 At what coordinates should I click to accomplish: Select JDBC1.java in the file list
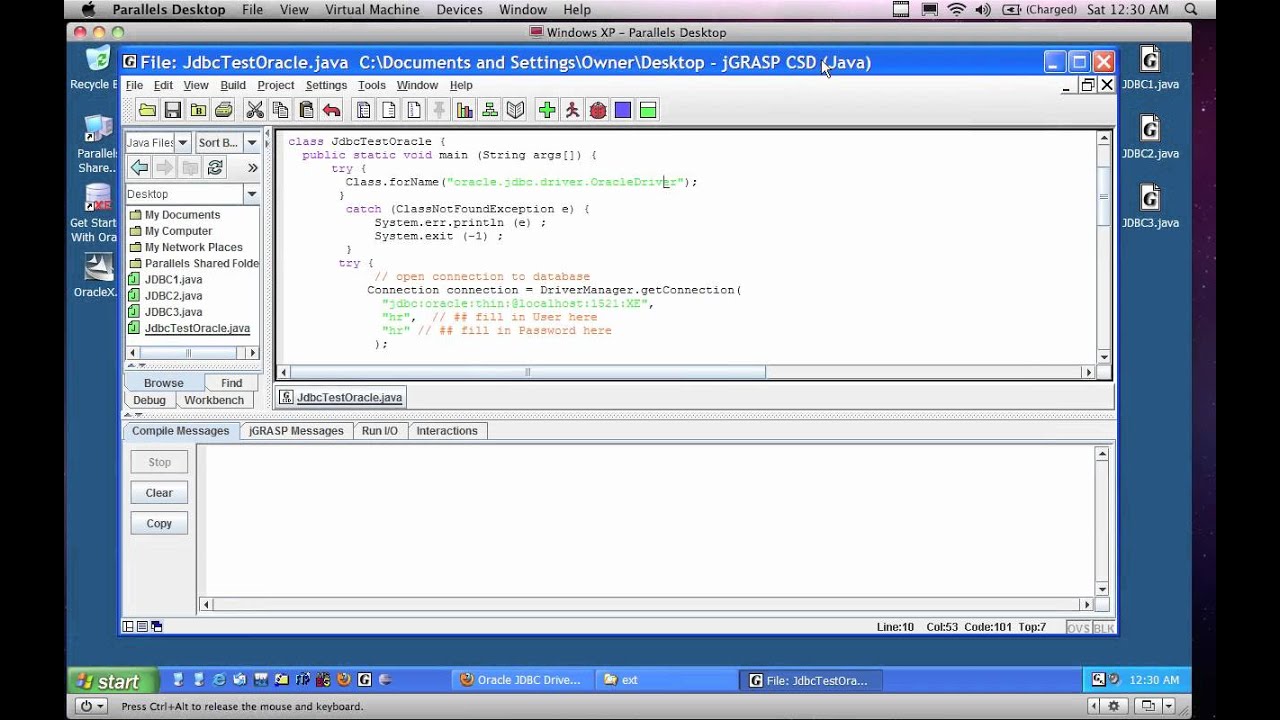pyautogui.click(x=173, y=280)
